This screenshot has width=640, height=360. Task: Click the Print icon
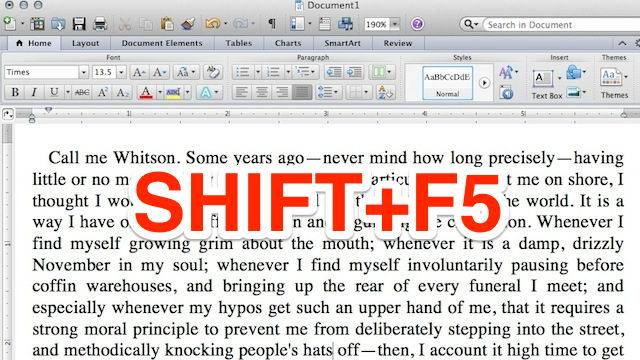tap(100, 24)
